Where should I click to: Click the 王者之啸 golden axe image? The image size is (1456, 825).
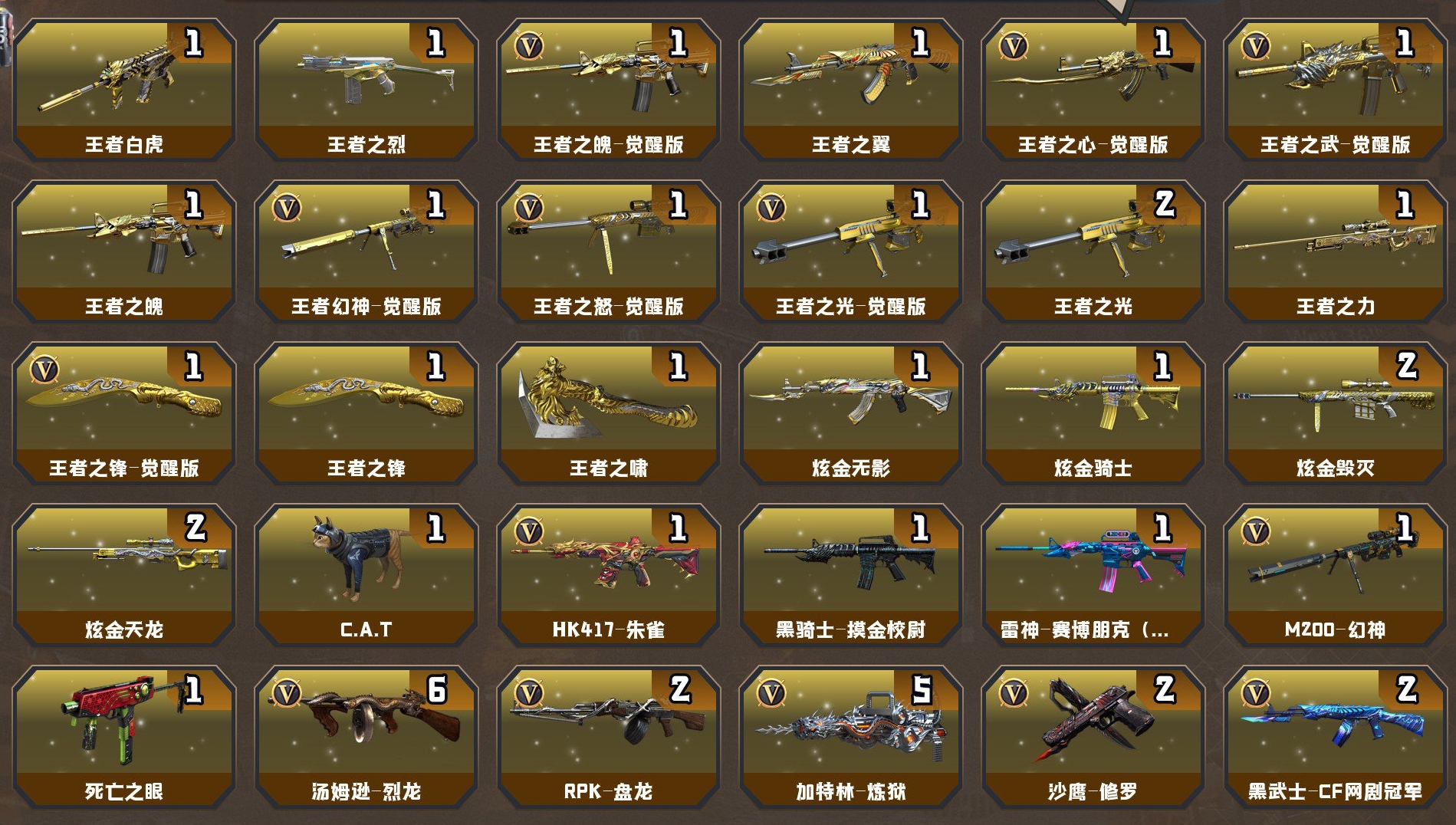[x=609, y=397]
